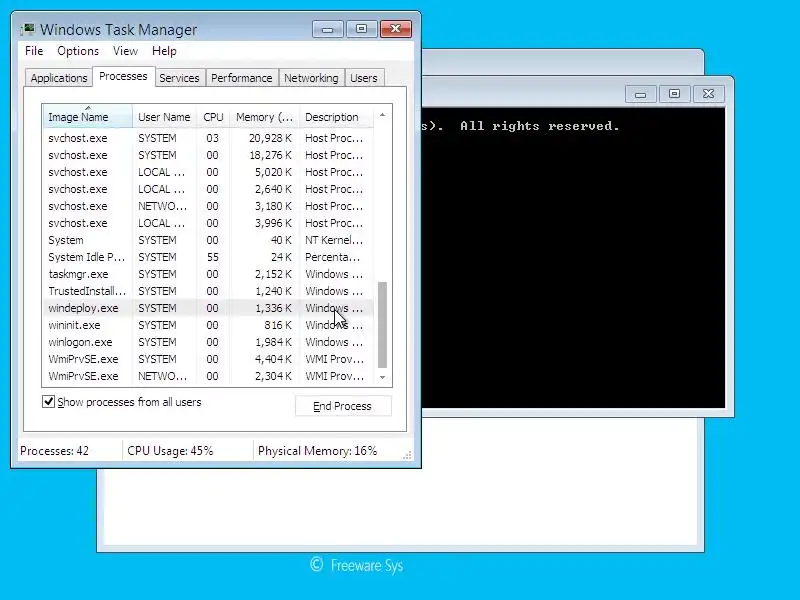
Task: Click Physical Memory: 16% status entry
Action: [x=317, y=451]
